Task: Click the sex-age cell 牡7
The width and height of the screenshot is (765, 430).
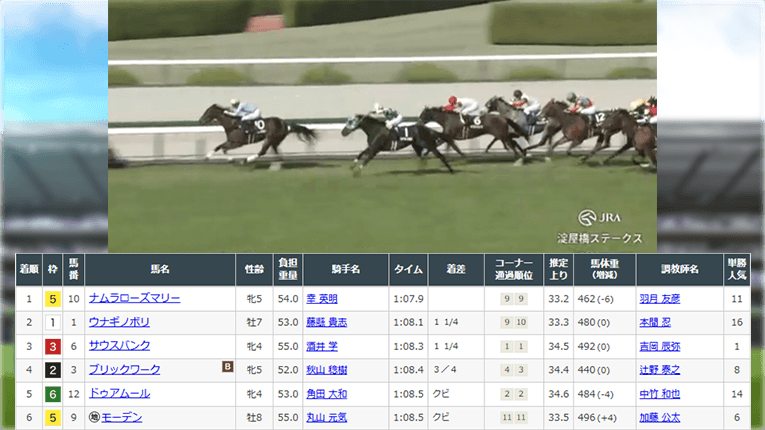Action: click(254, 322)
